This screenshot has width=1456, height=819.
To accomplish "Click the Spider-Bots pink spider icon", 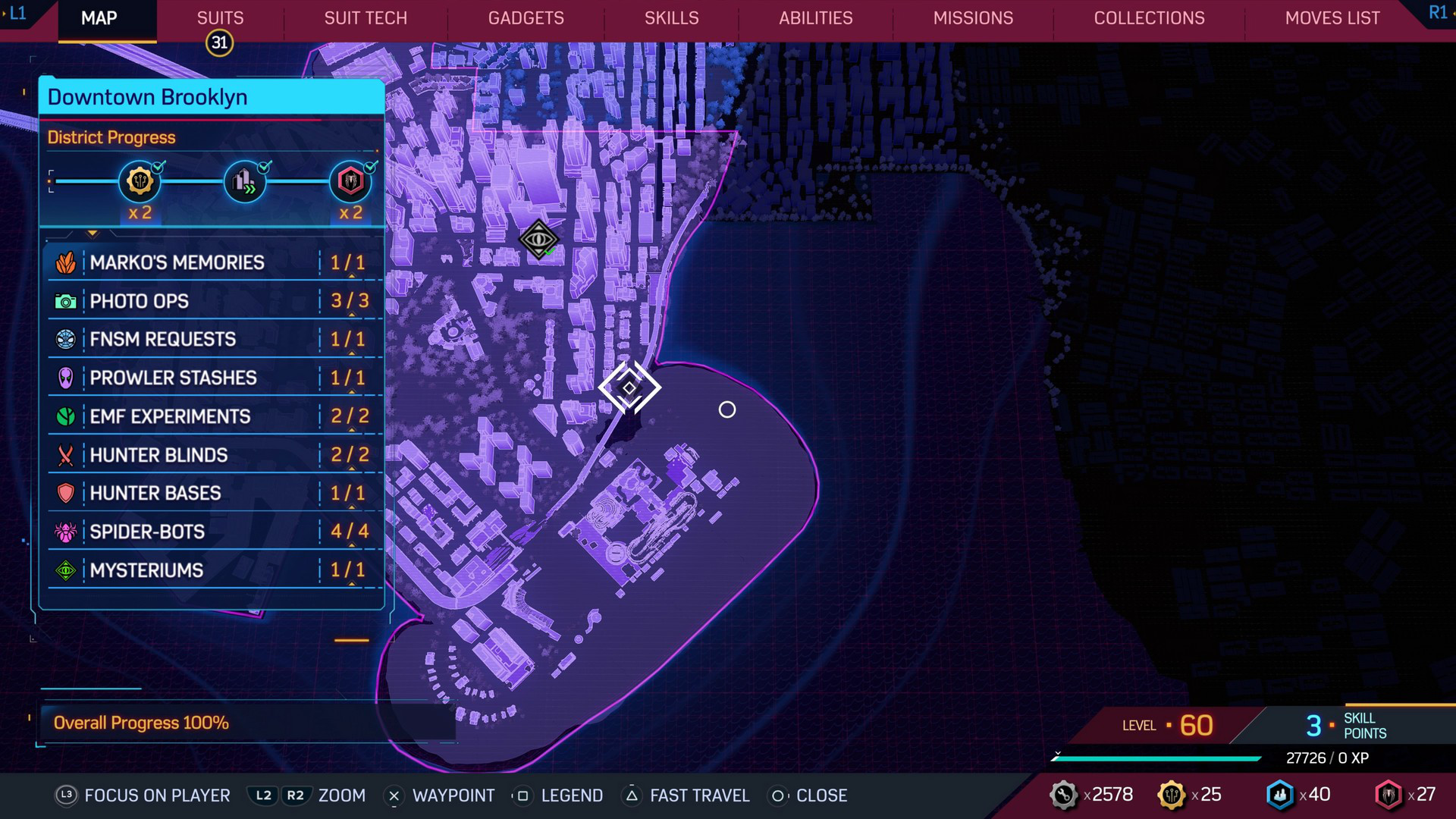I will tap(66, 532).
